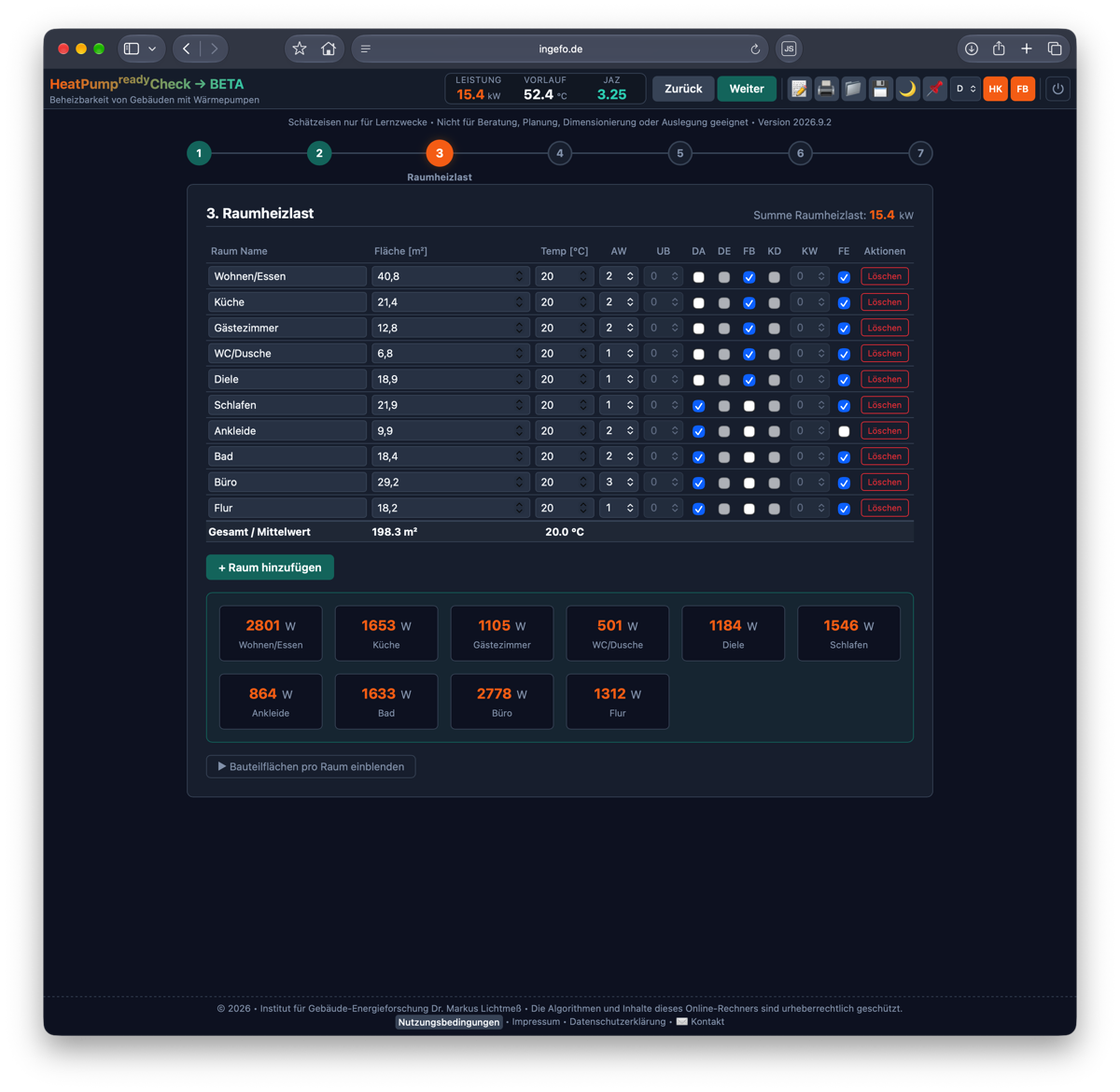Save with the floppy disk icon
This screenshot has height=1092, width=1120.
880,89
